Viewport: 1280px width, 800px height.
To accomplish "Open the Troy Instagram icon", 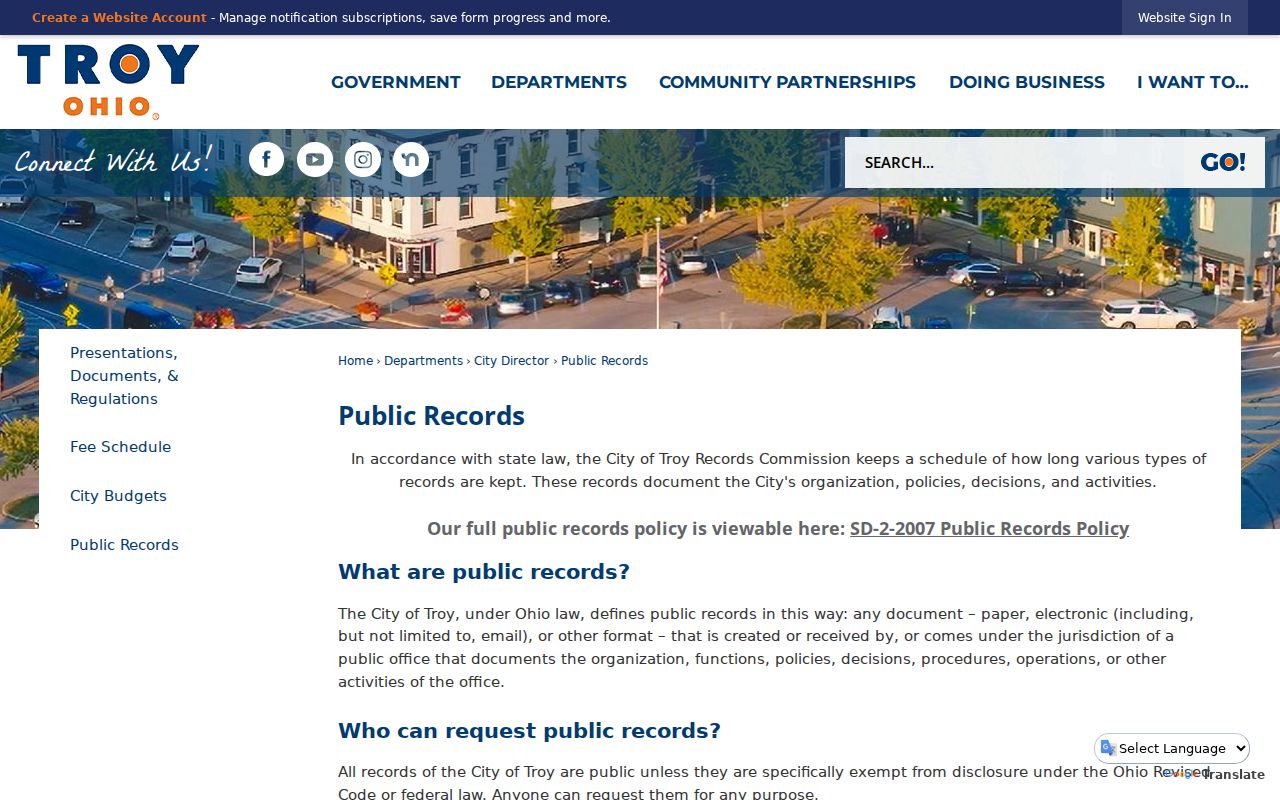I will [x=362, y=159].
